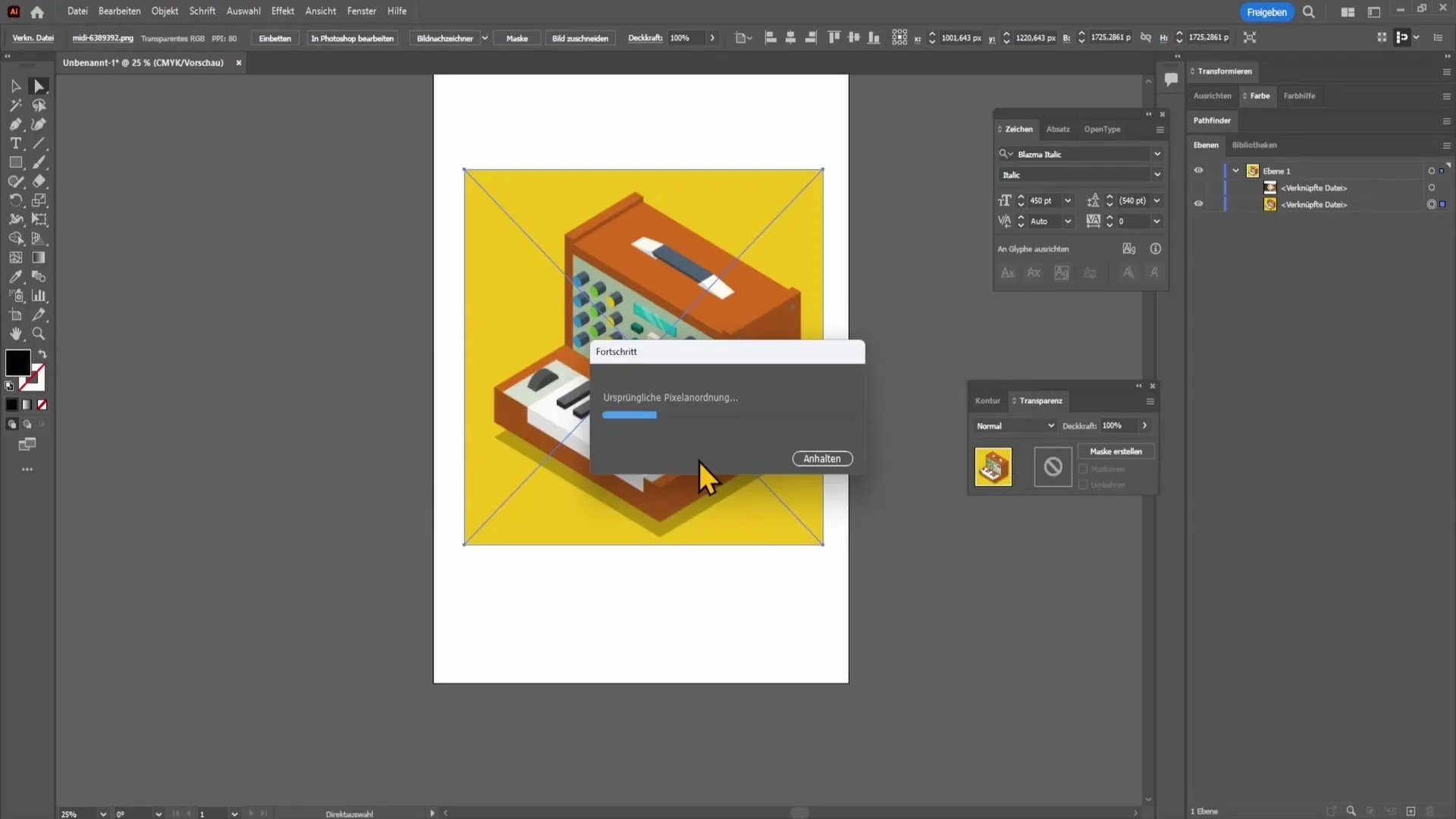1456x819 pixels.
Task: Select the Warp/Width tool
Action: 15,219
